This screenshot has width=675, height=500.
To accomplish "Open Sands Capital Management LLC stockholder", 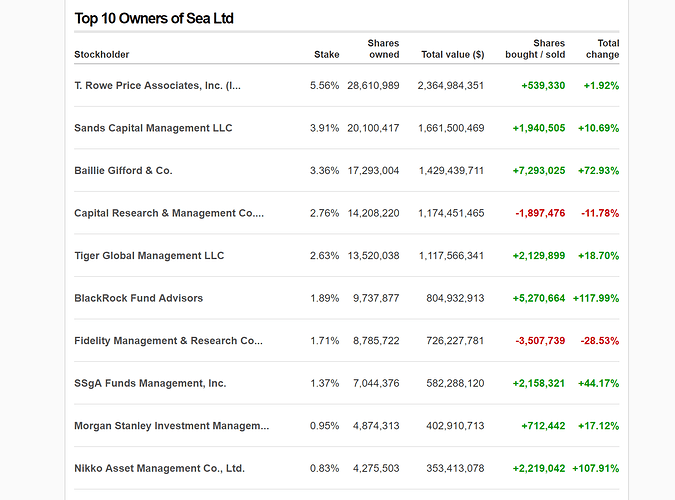I will 153,128.
